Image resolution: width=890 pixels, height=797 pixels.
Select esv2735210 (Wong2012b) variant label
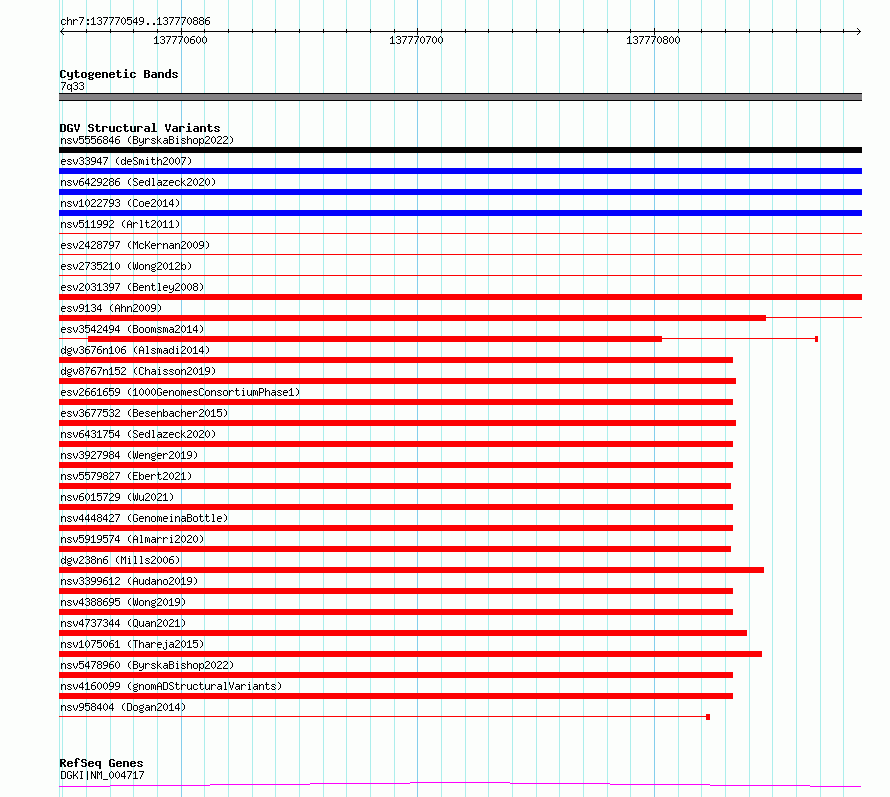[126, 266]
